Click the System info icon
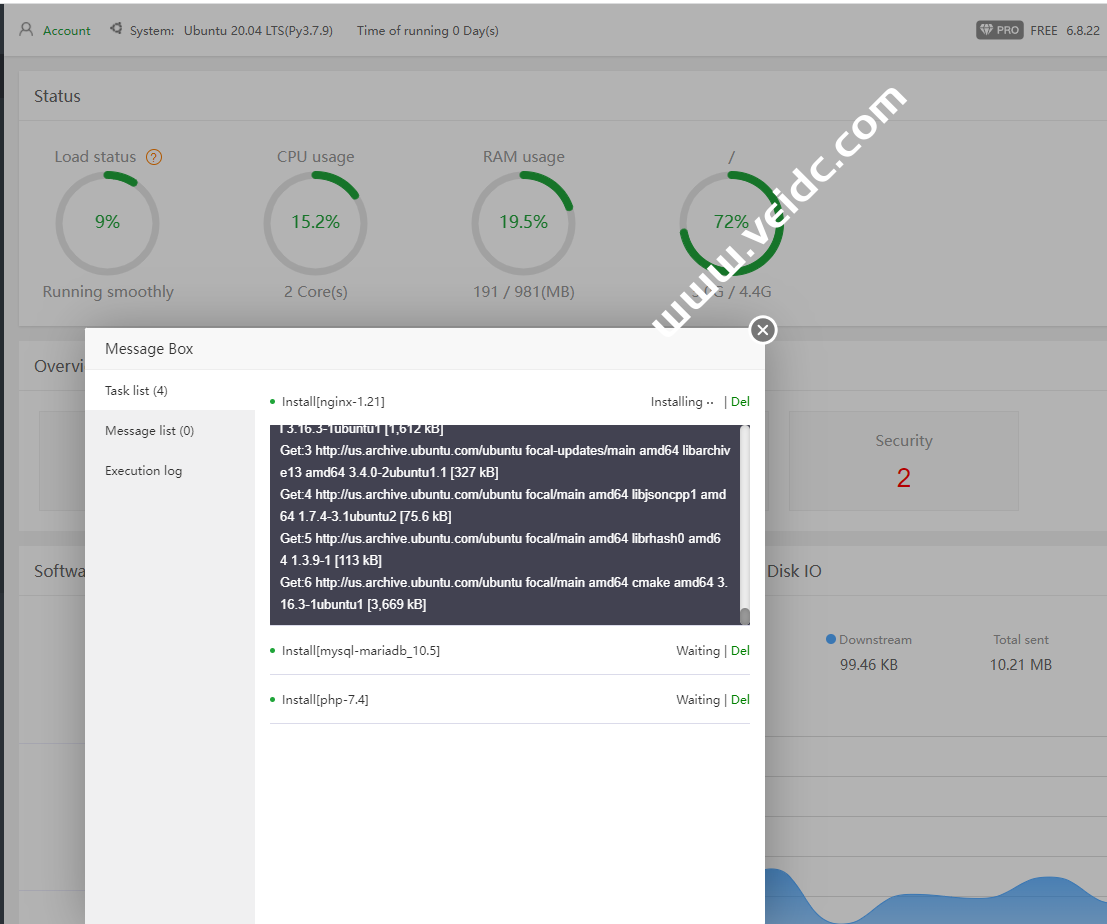1107x924 pixels. [117, 30]
